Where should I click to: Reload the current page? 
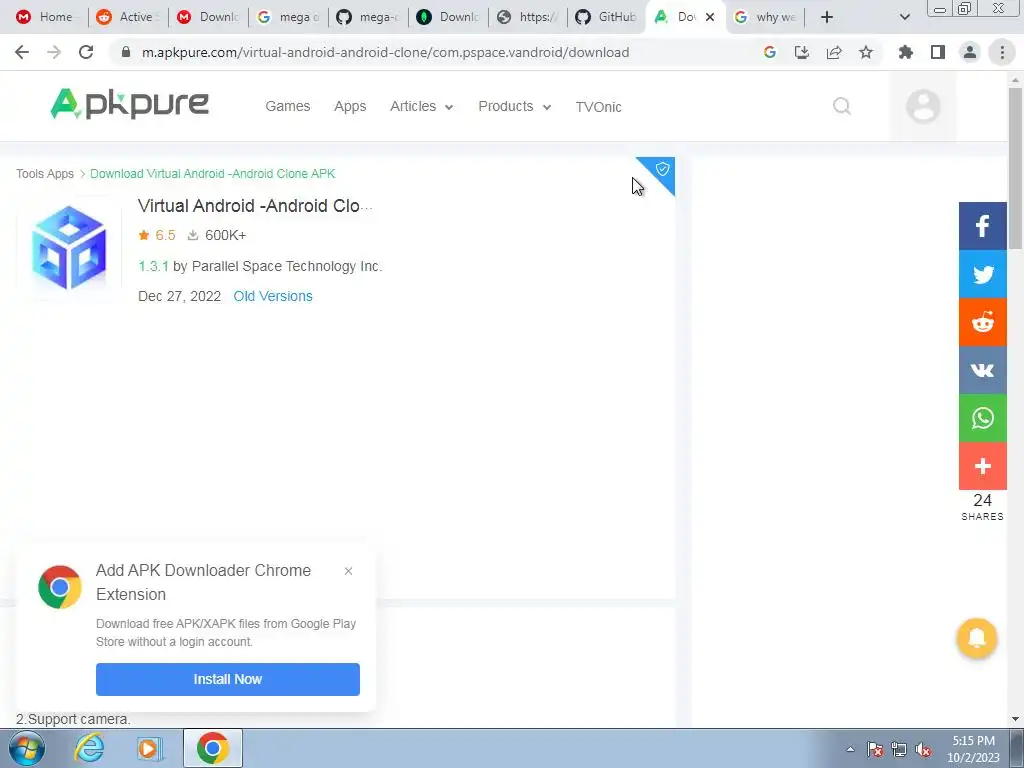click(86, 52)
